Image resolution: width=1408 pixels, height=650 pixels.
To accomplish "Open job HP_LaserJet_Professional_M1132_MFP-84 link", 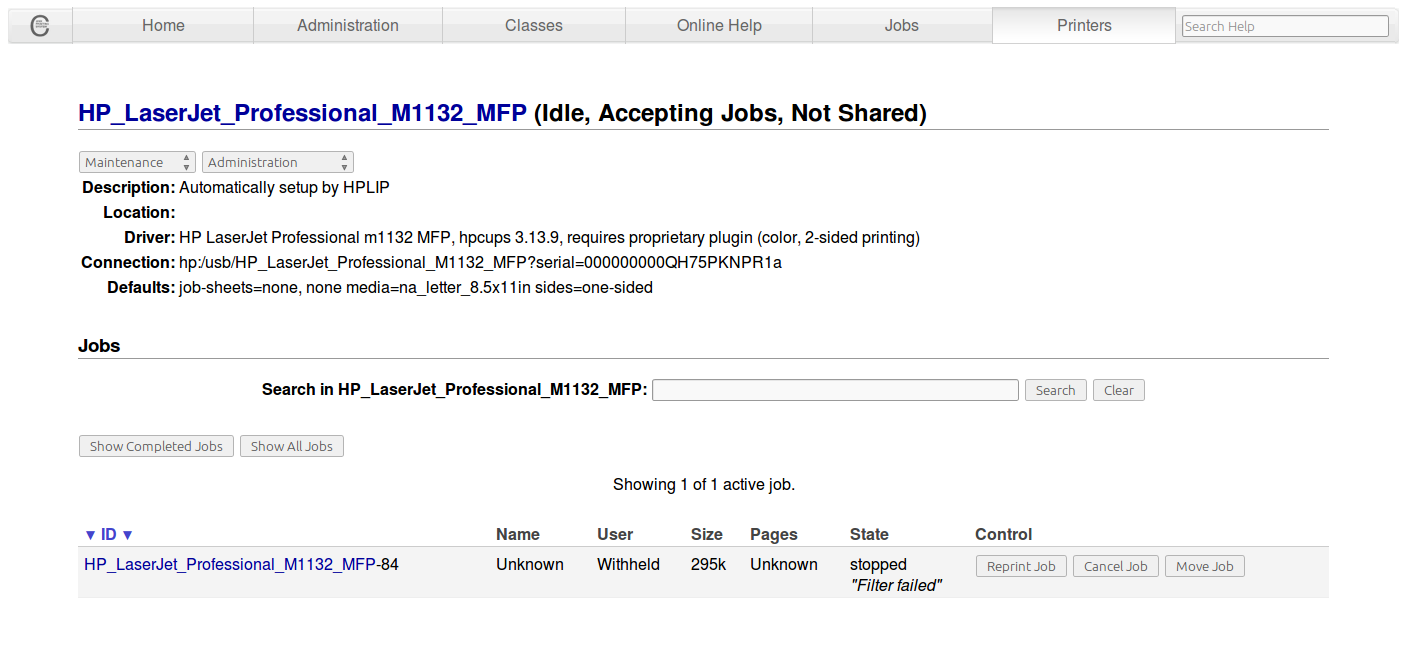I will (230, 565).
